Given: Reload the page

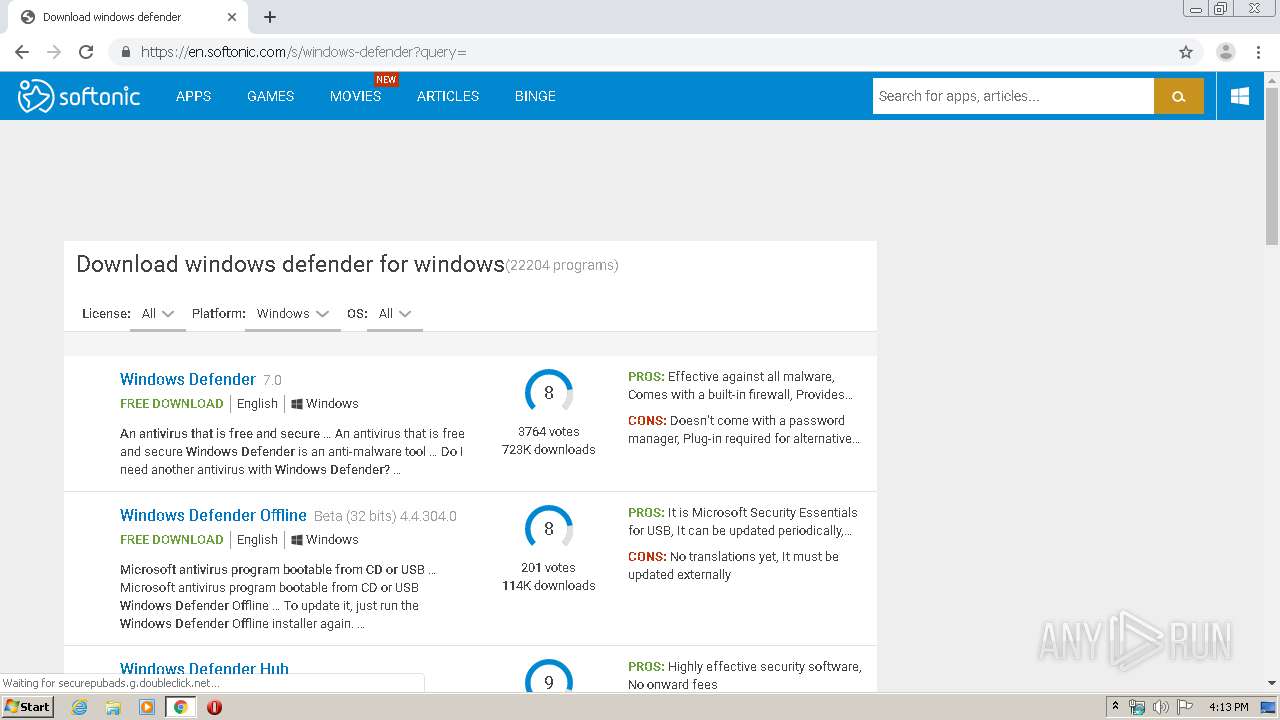Looking at the screenshot, I should click(x=86, y=52).
